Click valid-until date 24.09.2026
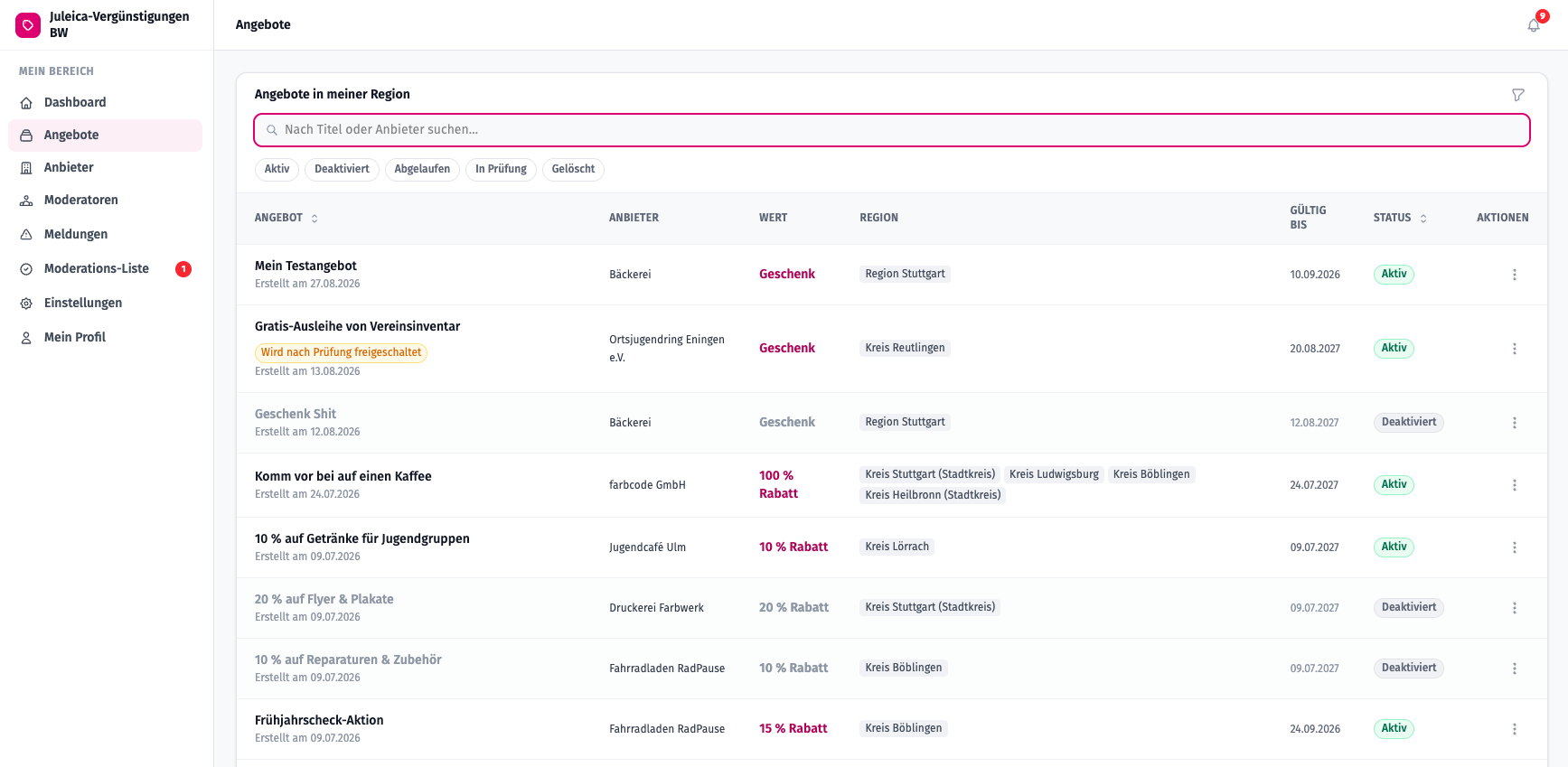The height and width of the screenshot is (767, 1568). (x=1315, y=729)
